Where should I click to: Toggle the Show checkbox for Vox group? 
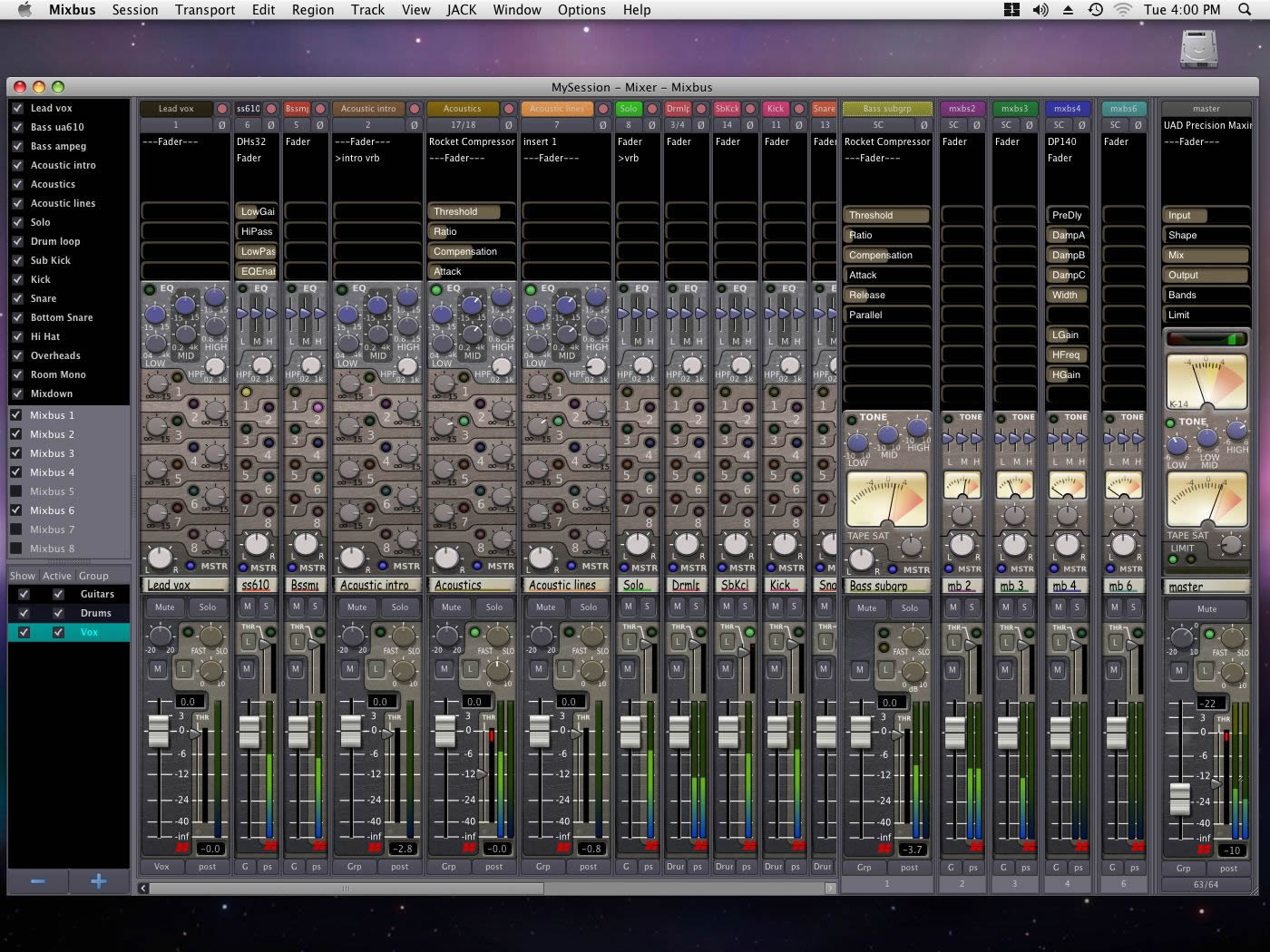point(24,632)
